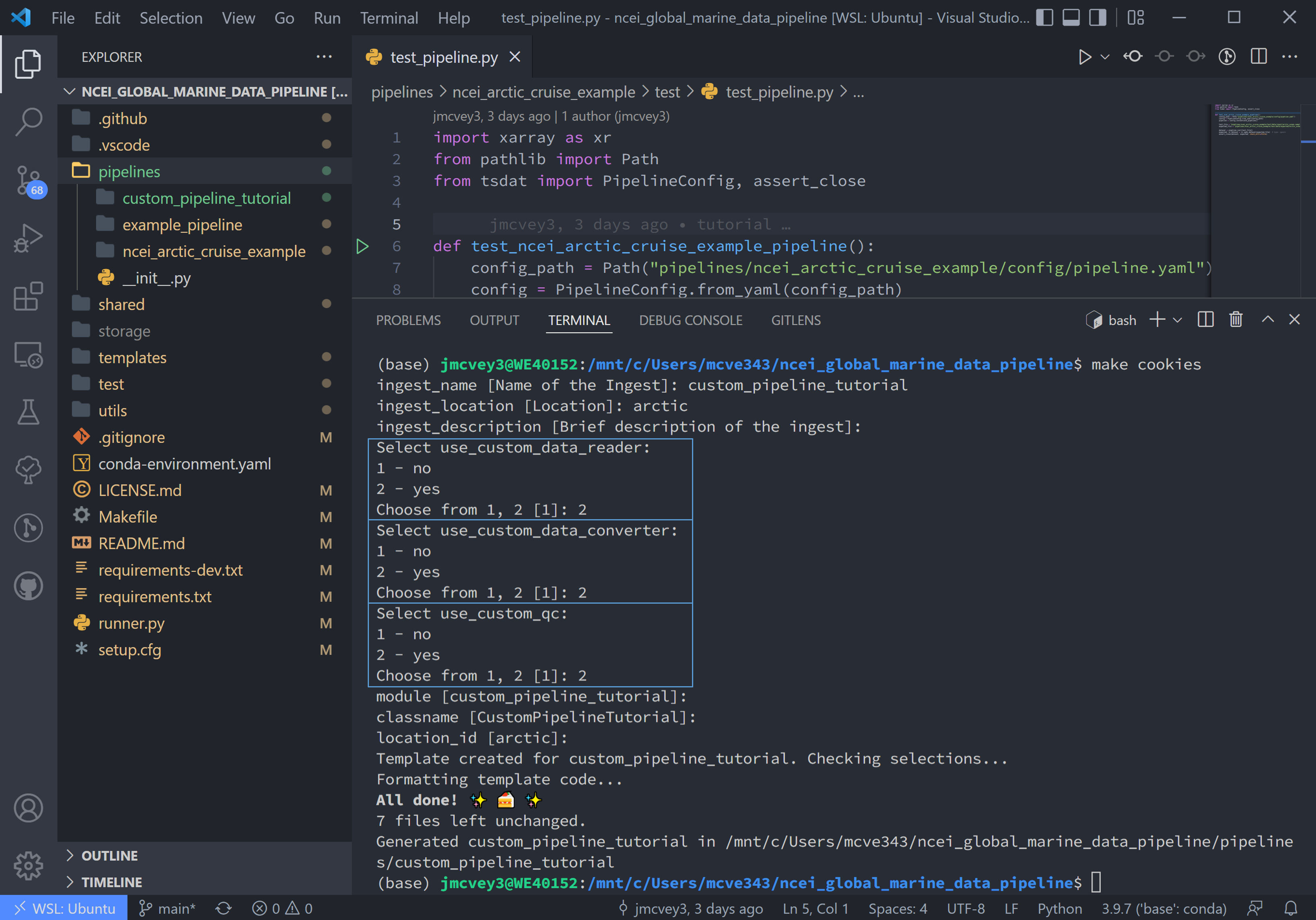Expand the OUTLINE section
The image size is (1316, 920).
[x=205, y=855]
